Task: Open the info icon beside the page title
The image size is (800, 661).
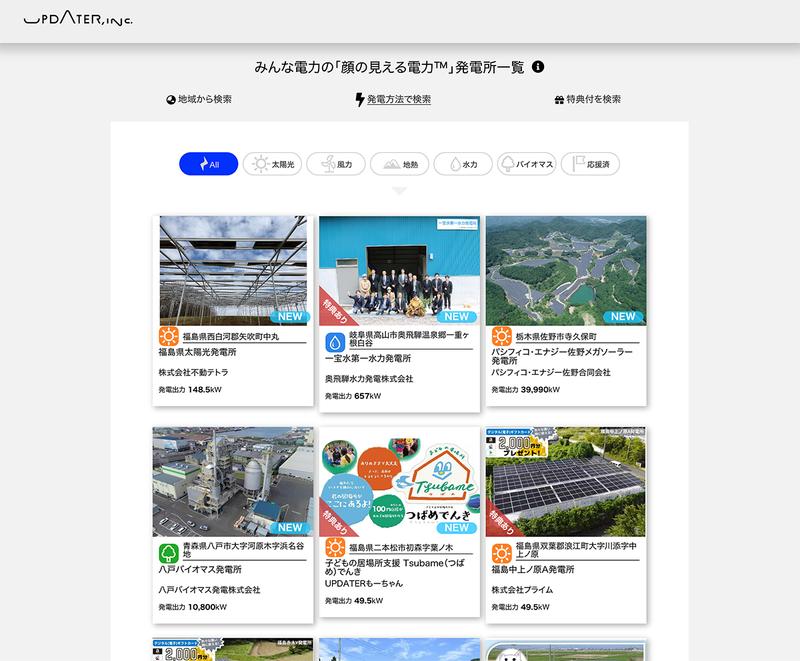Action: tap(538, 67)
